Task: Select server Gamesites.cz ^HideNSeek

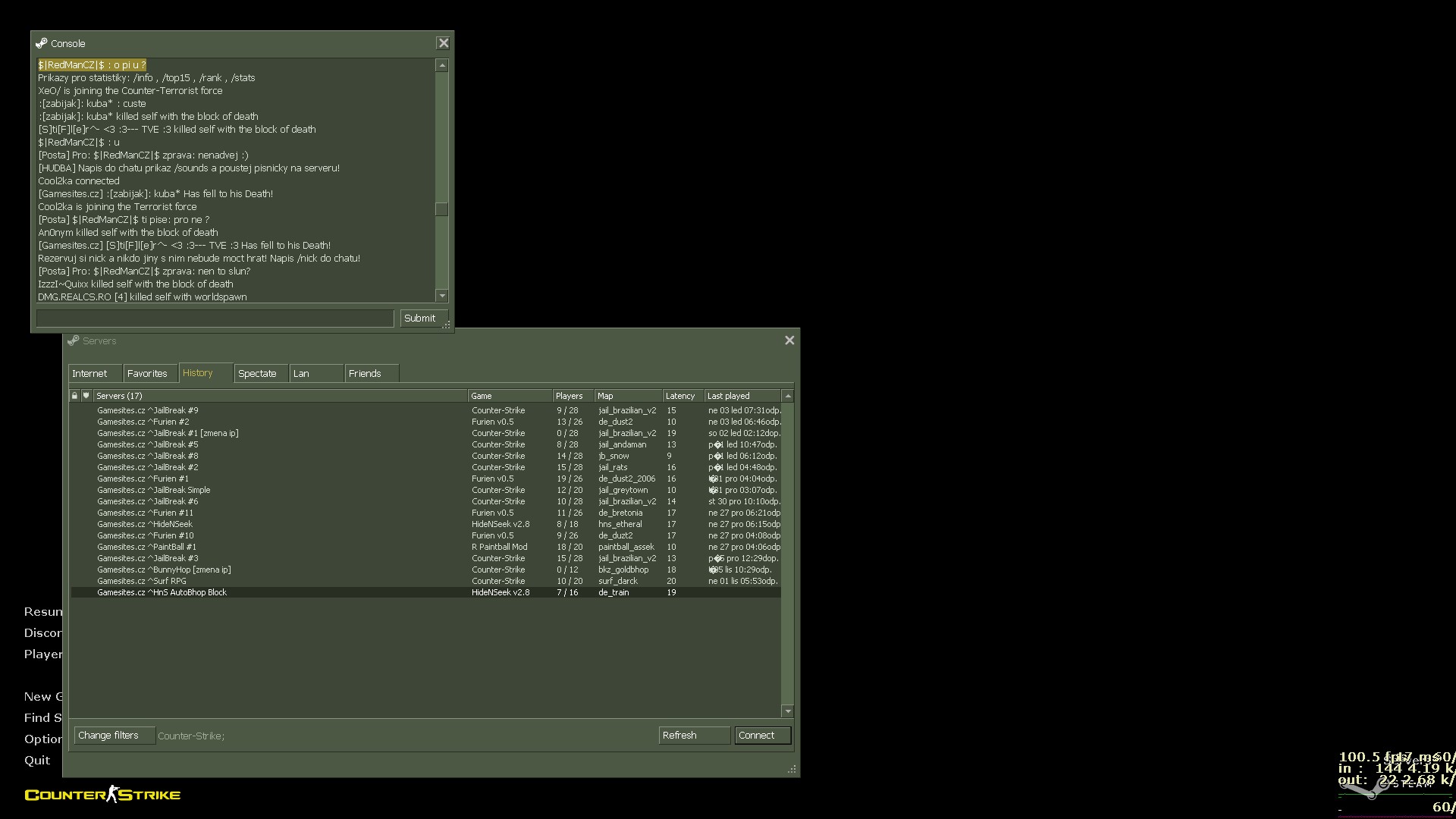Action: point(425,524)
